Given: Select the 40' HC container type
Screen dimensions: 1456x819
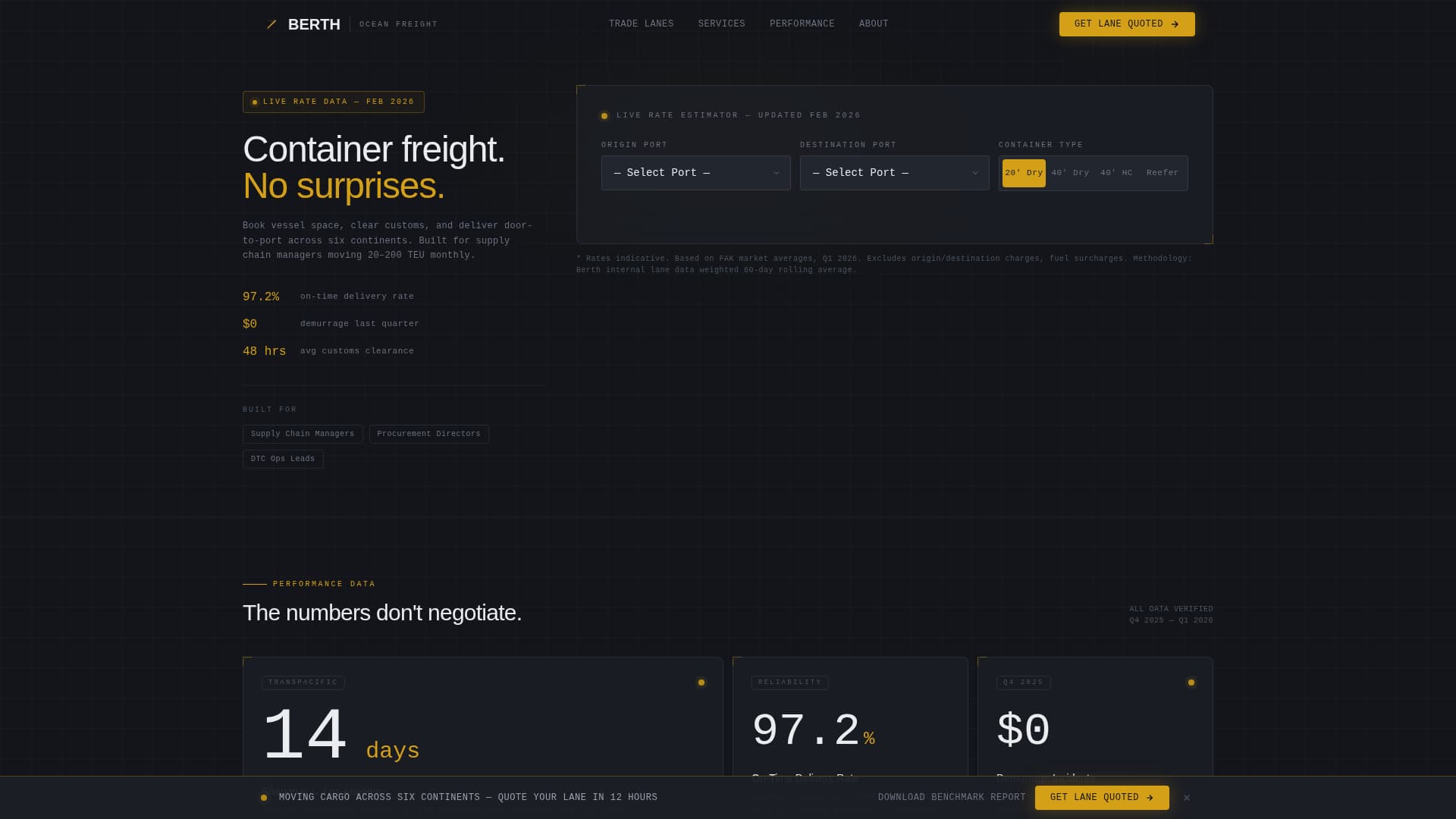Looking at the screenshot, I should pyautogui.click(x=1116, y=173).
